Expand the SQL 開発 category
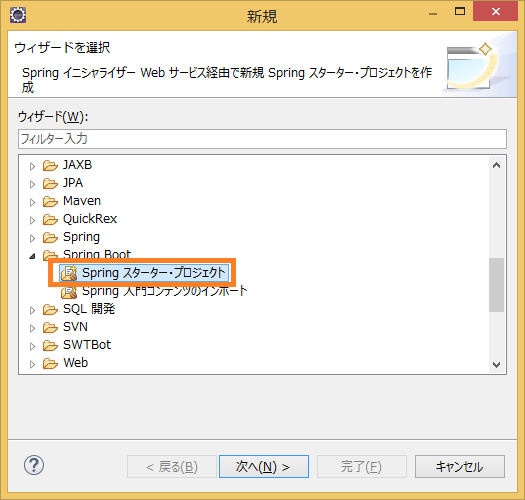The image size is (525, 500). pyautogui.click(x=32, y=310)
